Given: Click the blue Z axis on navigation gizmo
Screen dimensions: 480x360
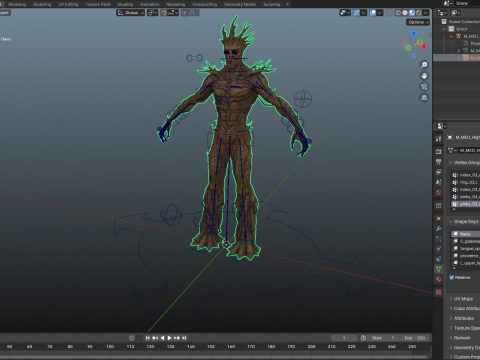Looking at the screenshot, I should (414, 34).
